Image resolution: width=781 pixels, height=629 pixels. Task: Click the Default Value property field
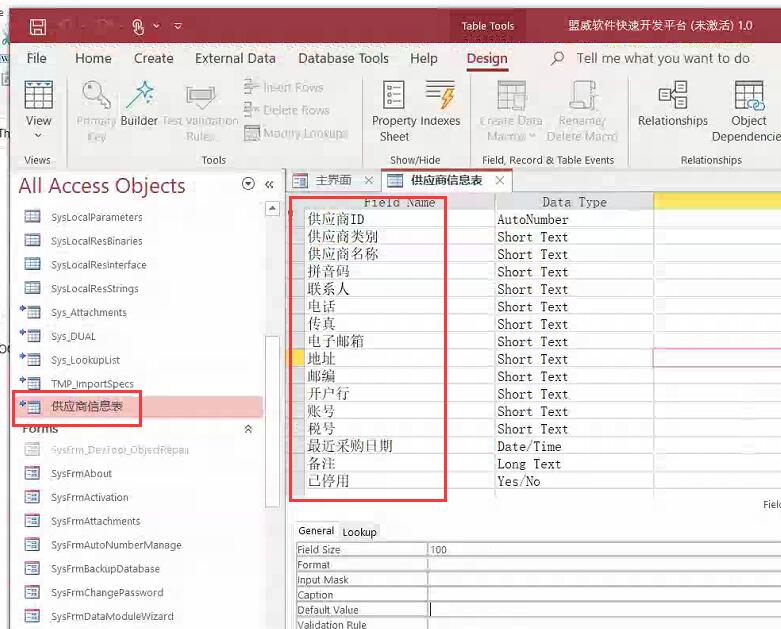600,609
